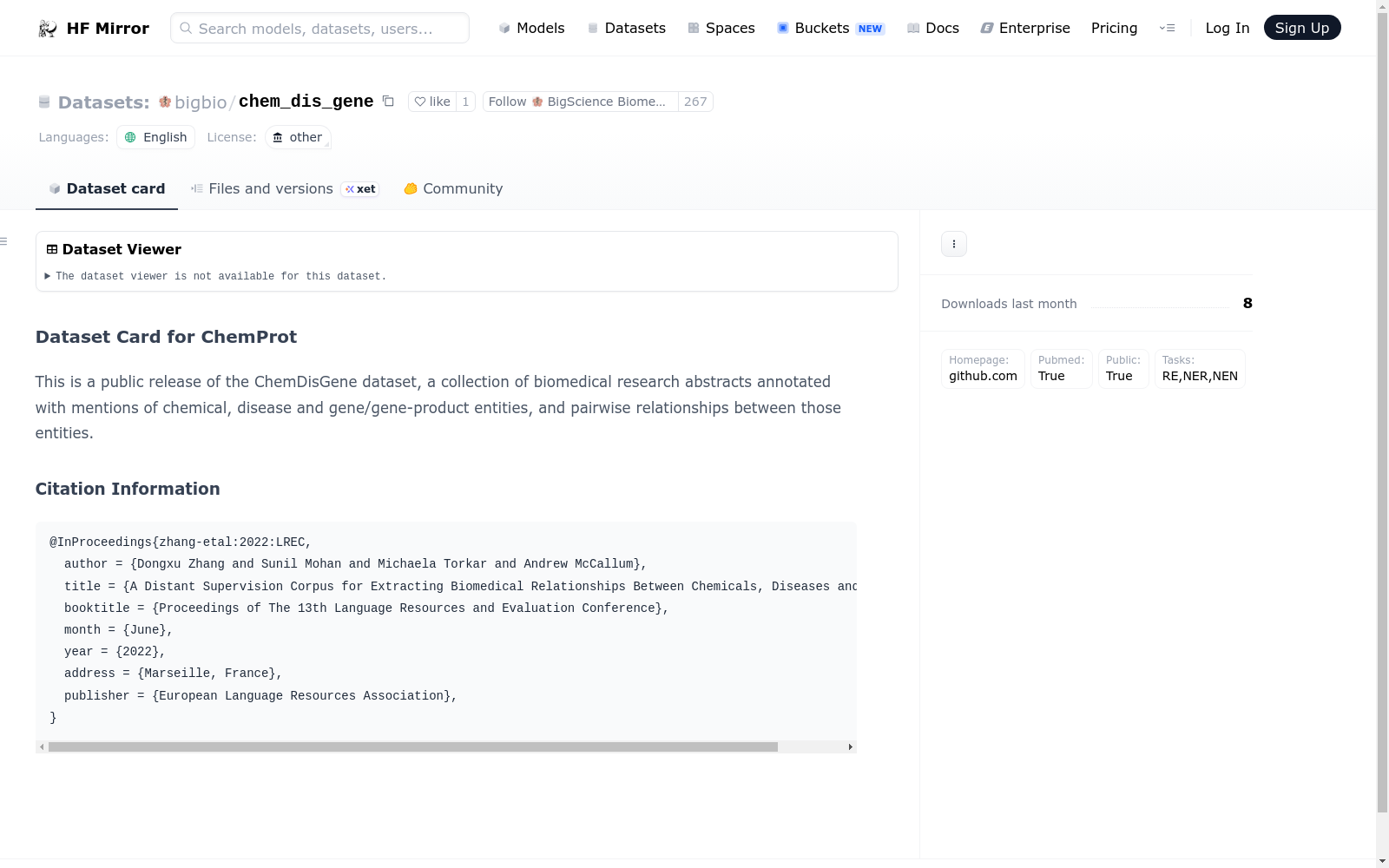1389x868 pixels.
Task: Click the Log In link
Action: tap(1228, 28)
